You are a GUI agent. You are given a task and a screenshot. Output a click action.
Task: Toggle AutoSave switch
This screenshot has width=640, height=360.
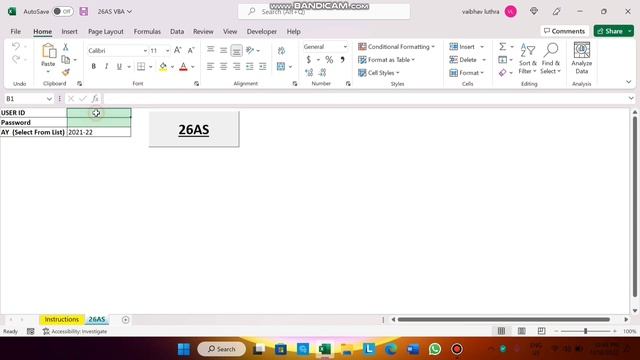[62, 11]
